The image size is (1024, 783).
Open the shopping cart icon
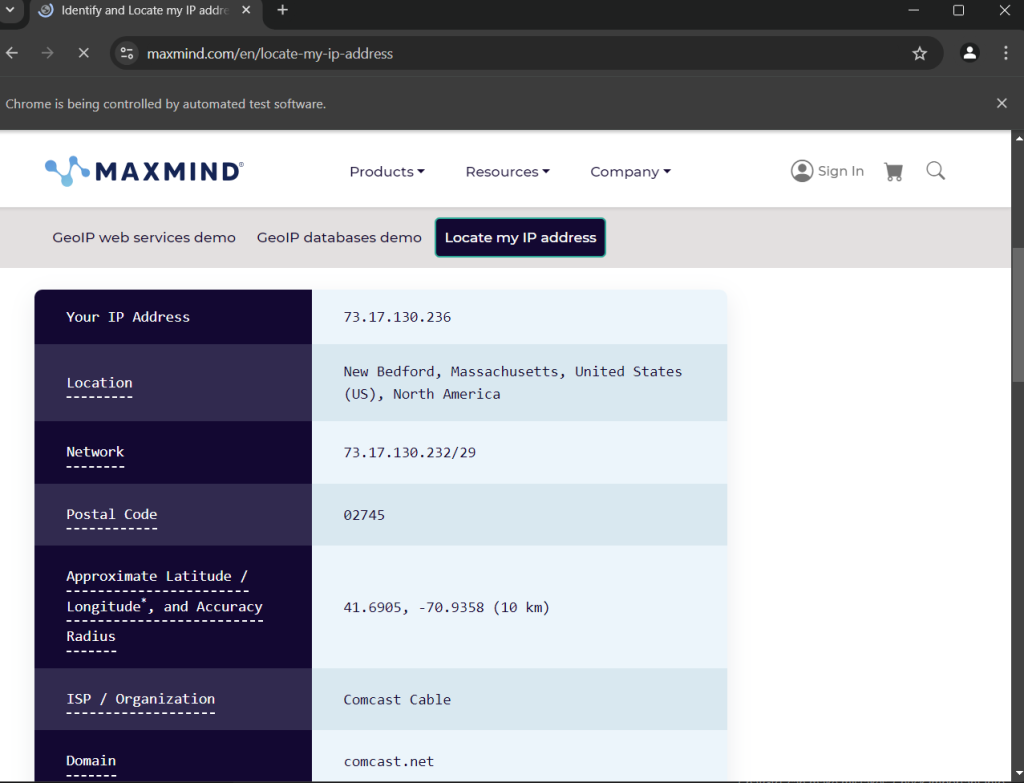[893, 172]
